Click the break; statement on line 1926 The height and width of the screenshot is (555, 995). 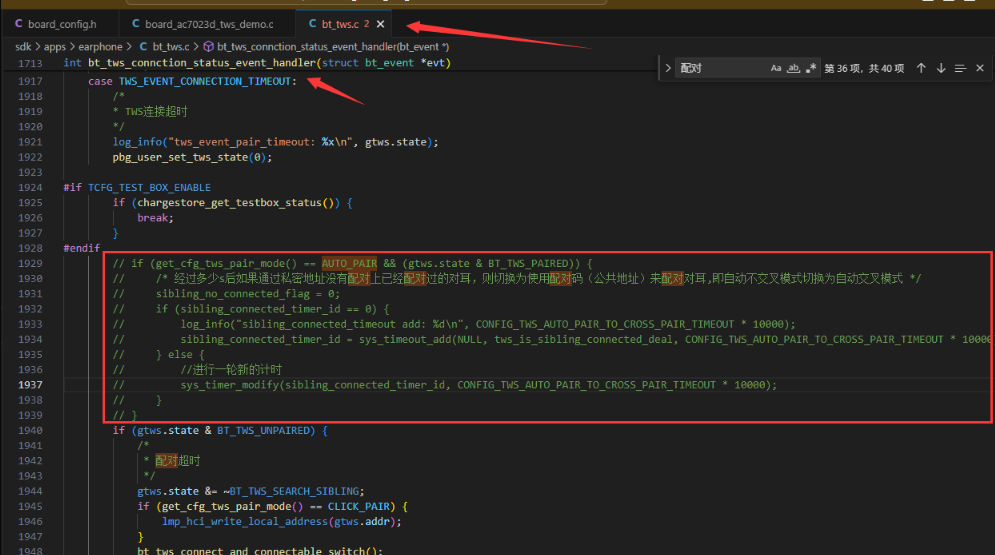pyautogui.click(x=155, y=218)
